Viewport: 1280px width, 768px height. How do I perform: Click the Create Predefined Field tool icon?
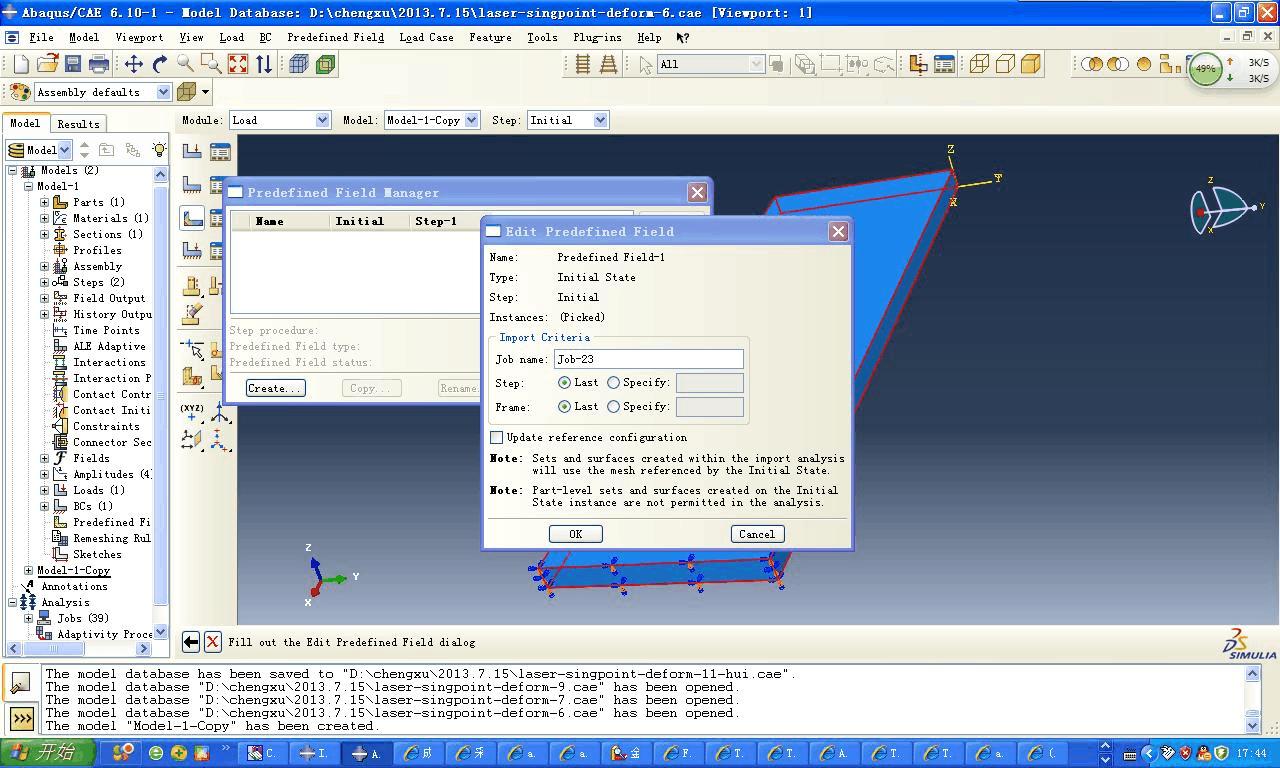[192, 218]
